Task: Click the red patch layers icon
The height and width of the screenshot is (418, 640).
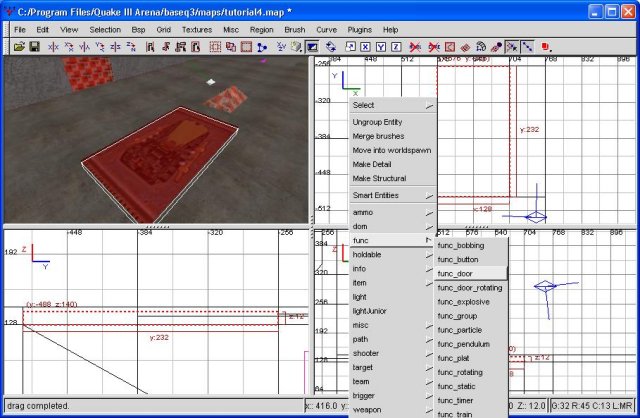Action: coord(465,47)
